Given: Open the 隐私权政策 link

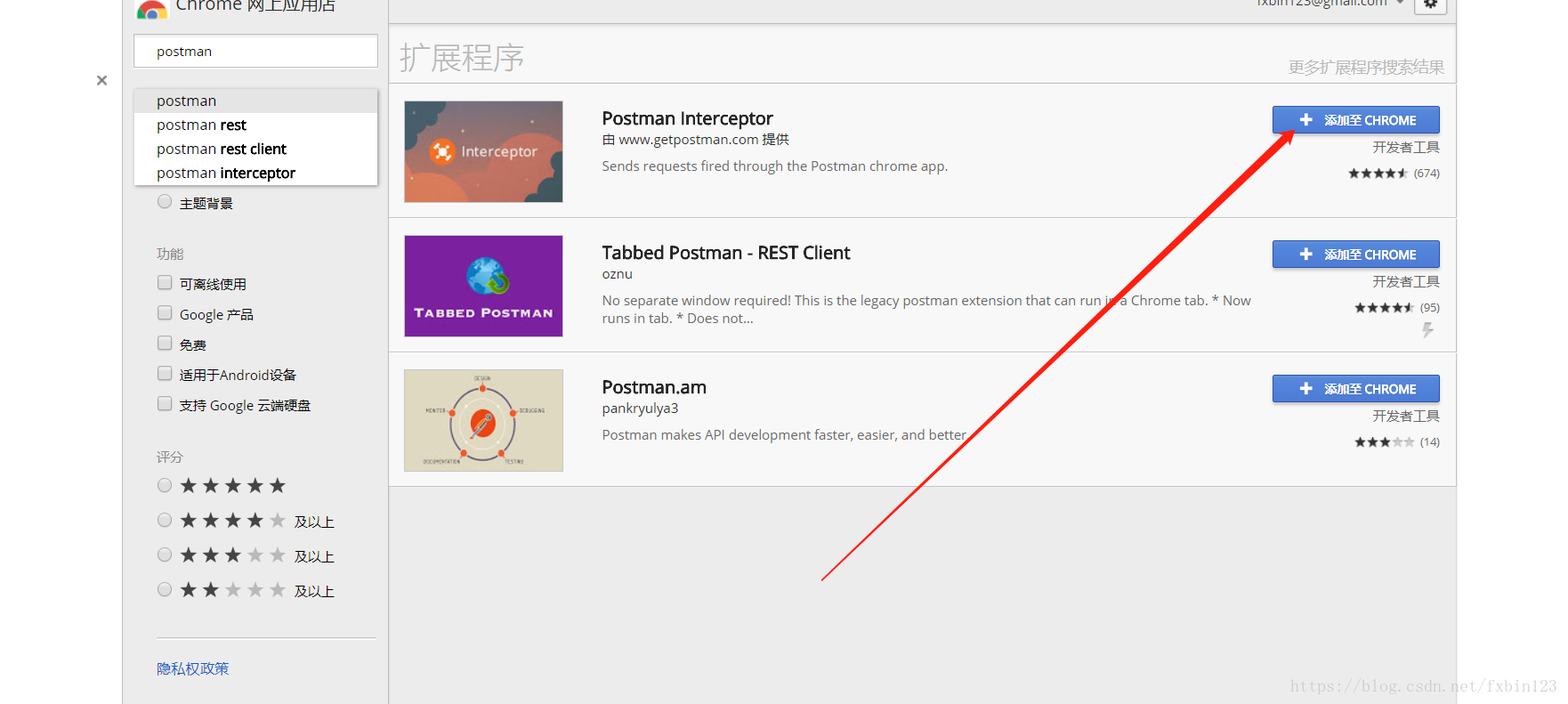Looking at the screenshot, I should [x=193, y=668].
